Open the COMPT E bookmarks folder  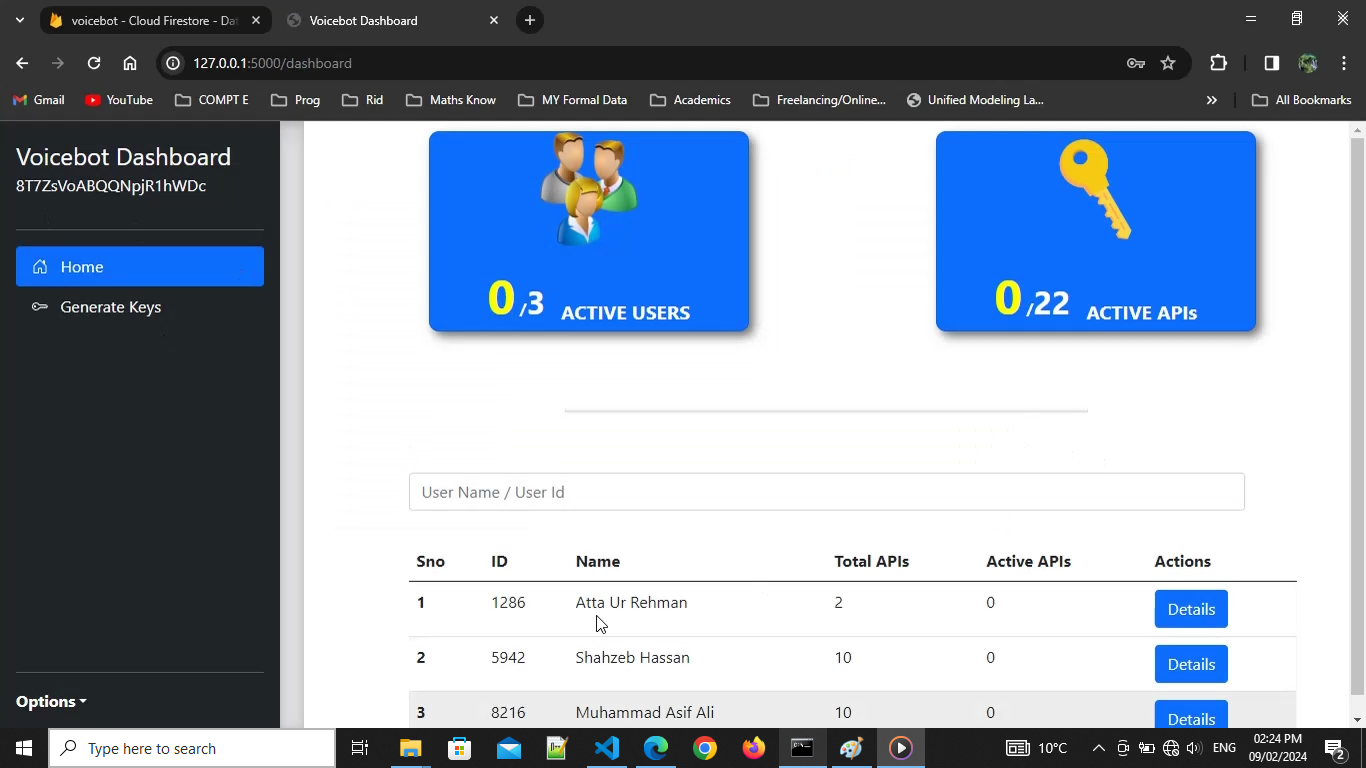(x=211, y=100)
